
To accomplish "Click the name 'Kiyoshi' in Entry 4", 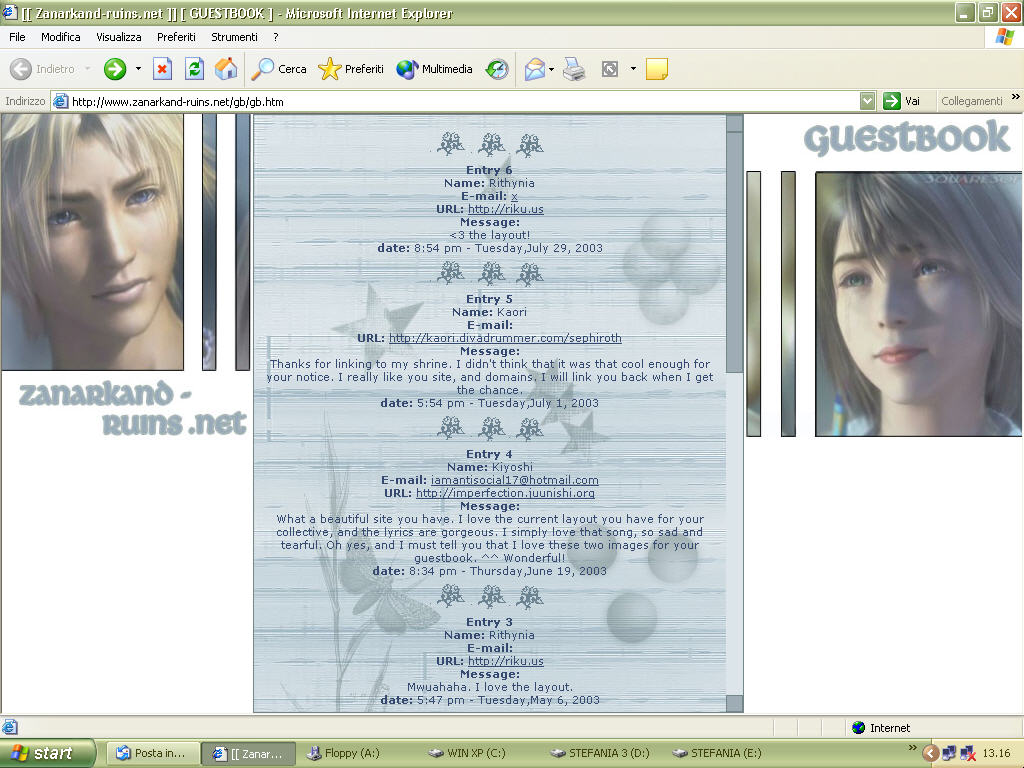I will (x=512, y=467).
